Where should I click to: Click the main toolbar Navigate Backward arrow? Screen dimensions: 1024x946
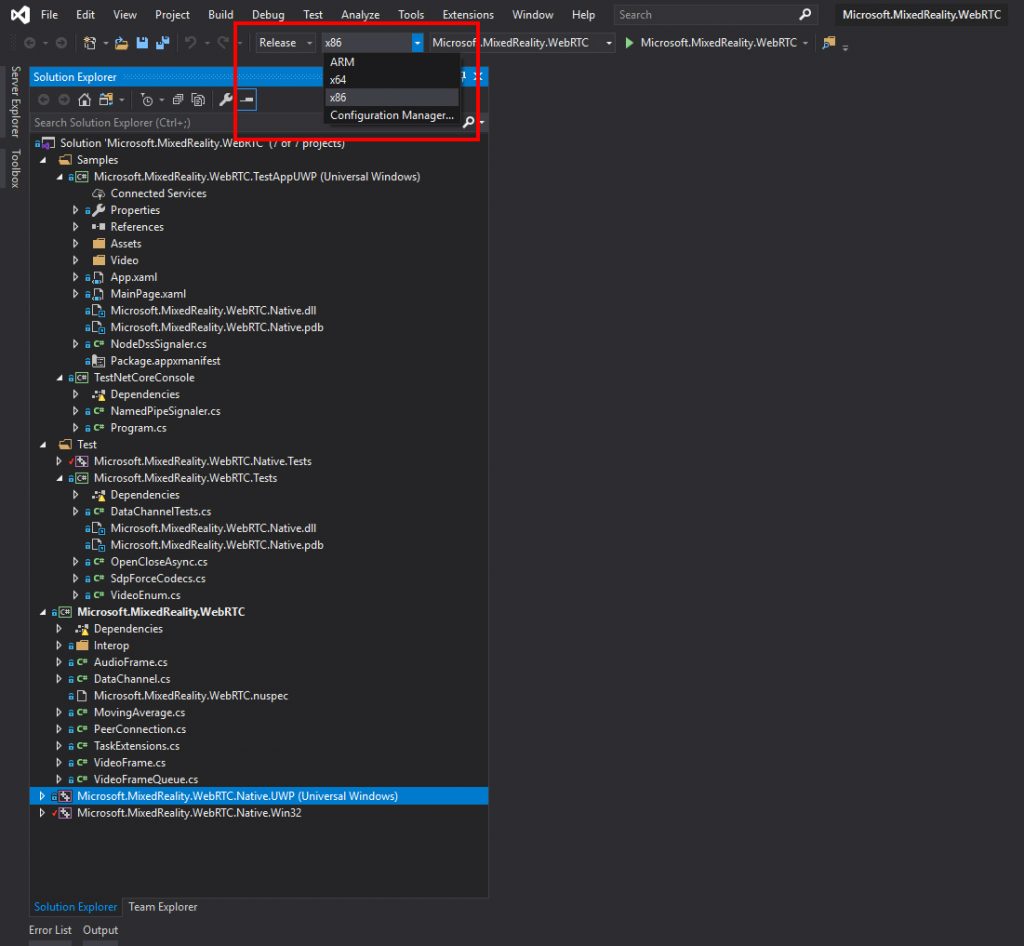point(29,42)
